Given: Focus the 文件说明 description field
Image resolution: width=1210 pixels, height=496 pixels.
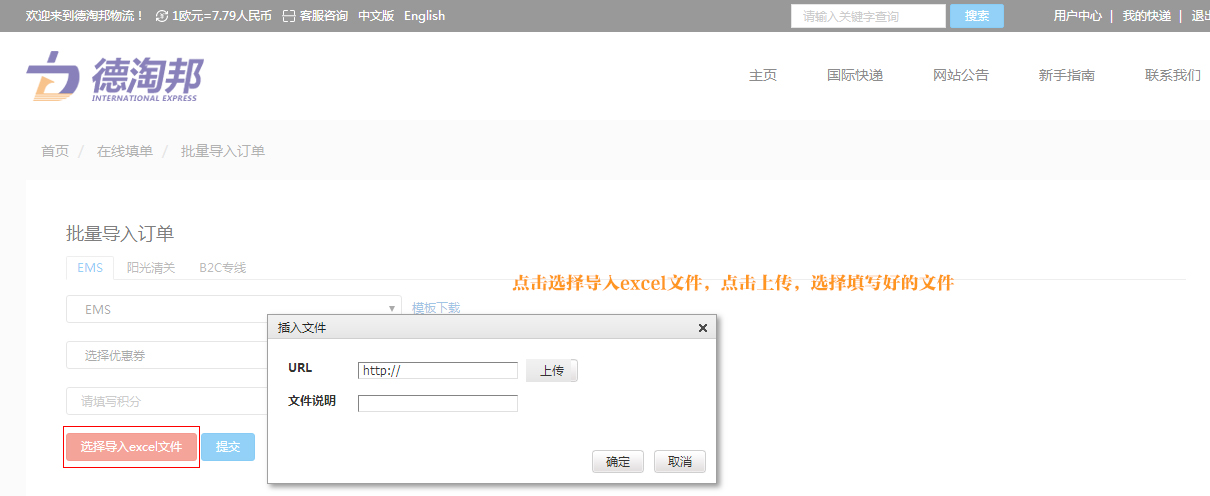Looking at the screenshot, I should click(x=438, y=403).
